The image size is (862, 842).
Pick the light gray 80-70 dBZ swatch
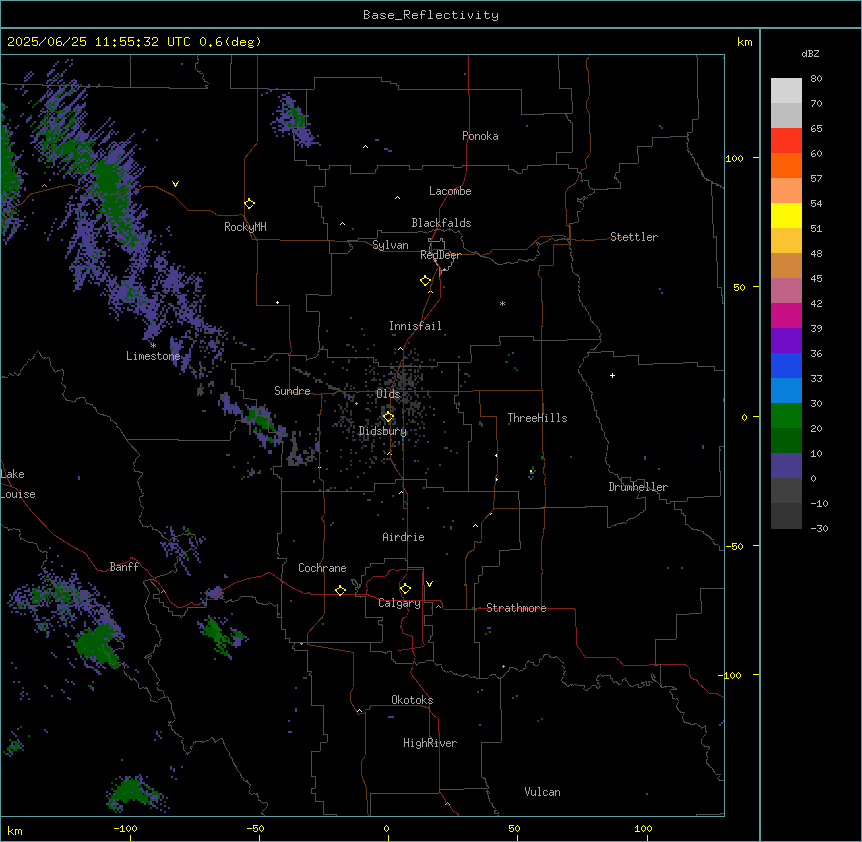tap(786, 91)
